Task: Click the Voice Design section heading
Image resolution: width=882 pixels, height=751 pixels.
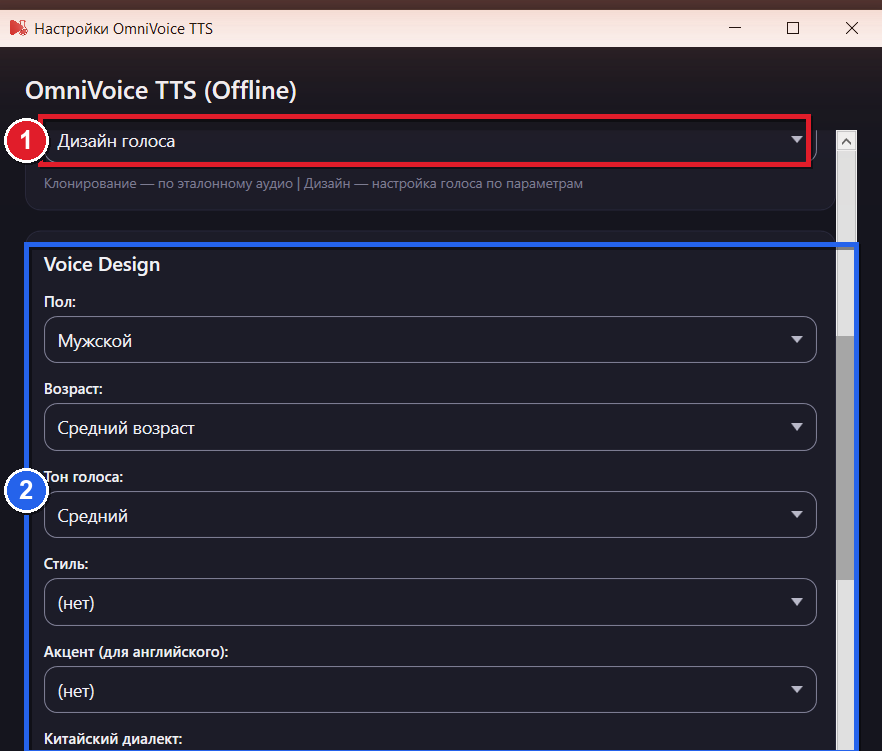Action: (x=102, y=264)
